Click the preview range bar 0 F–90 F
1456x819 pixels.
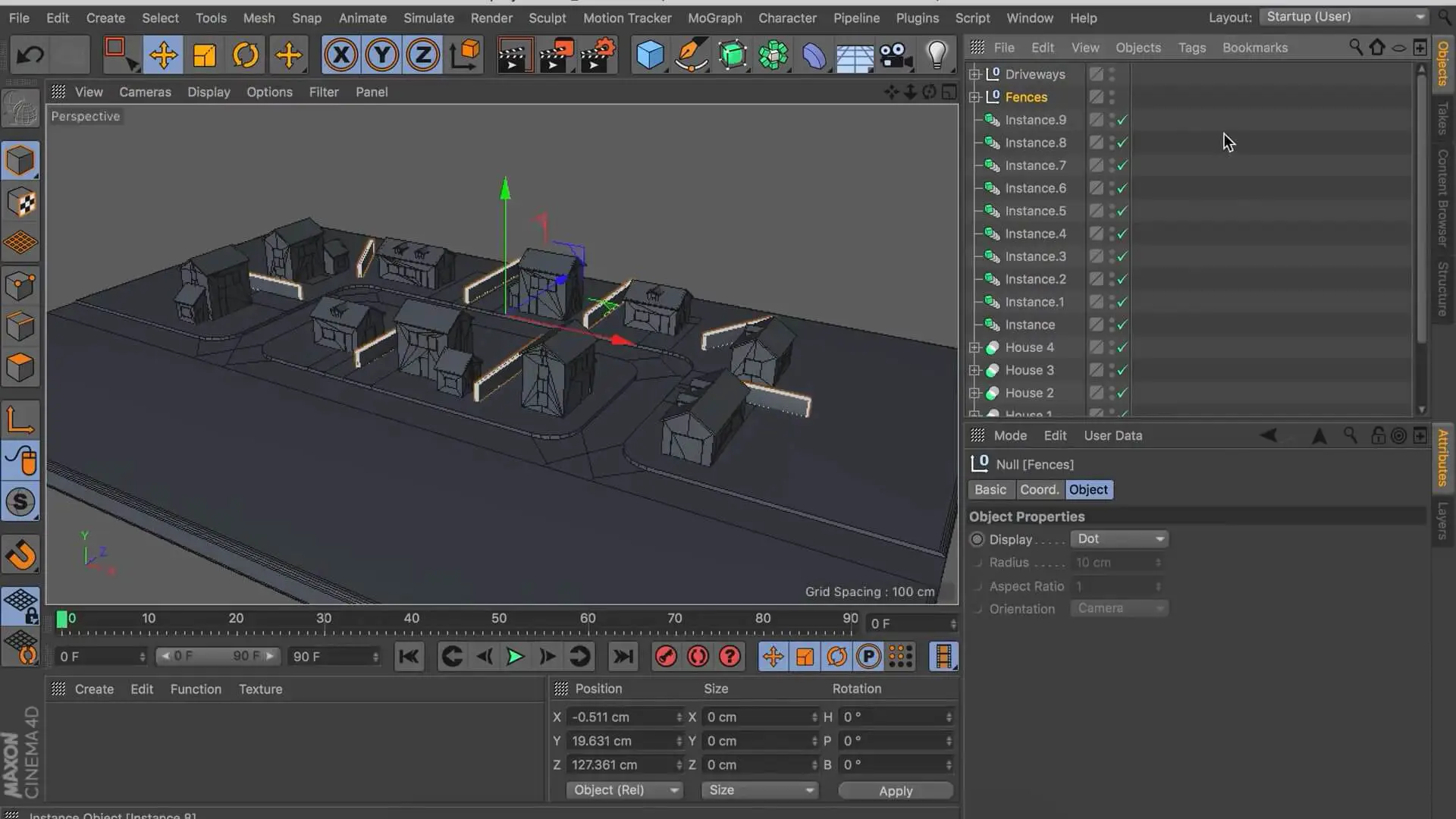click(x=218, y=656)
